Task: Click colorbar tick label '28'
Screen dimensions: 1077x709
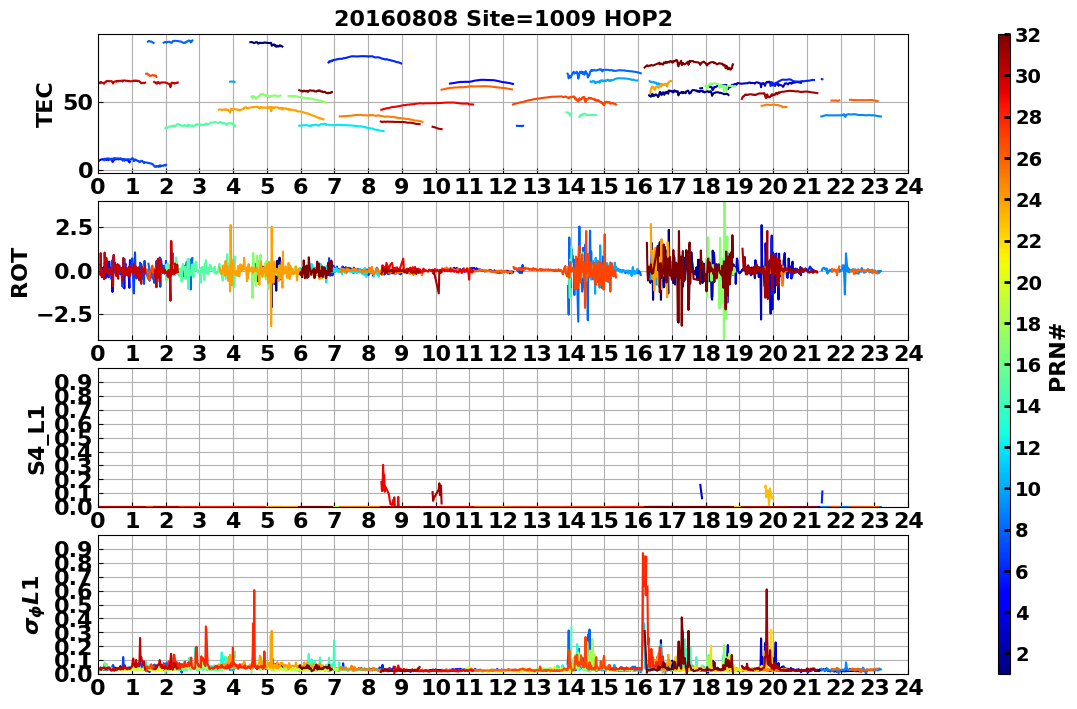Action: 1028,118
